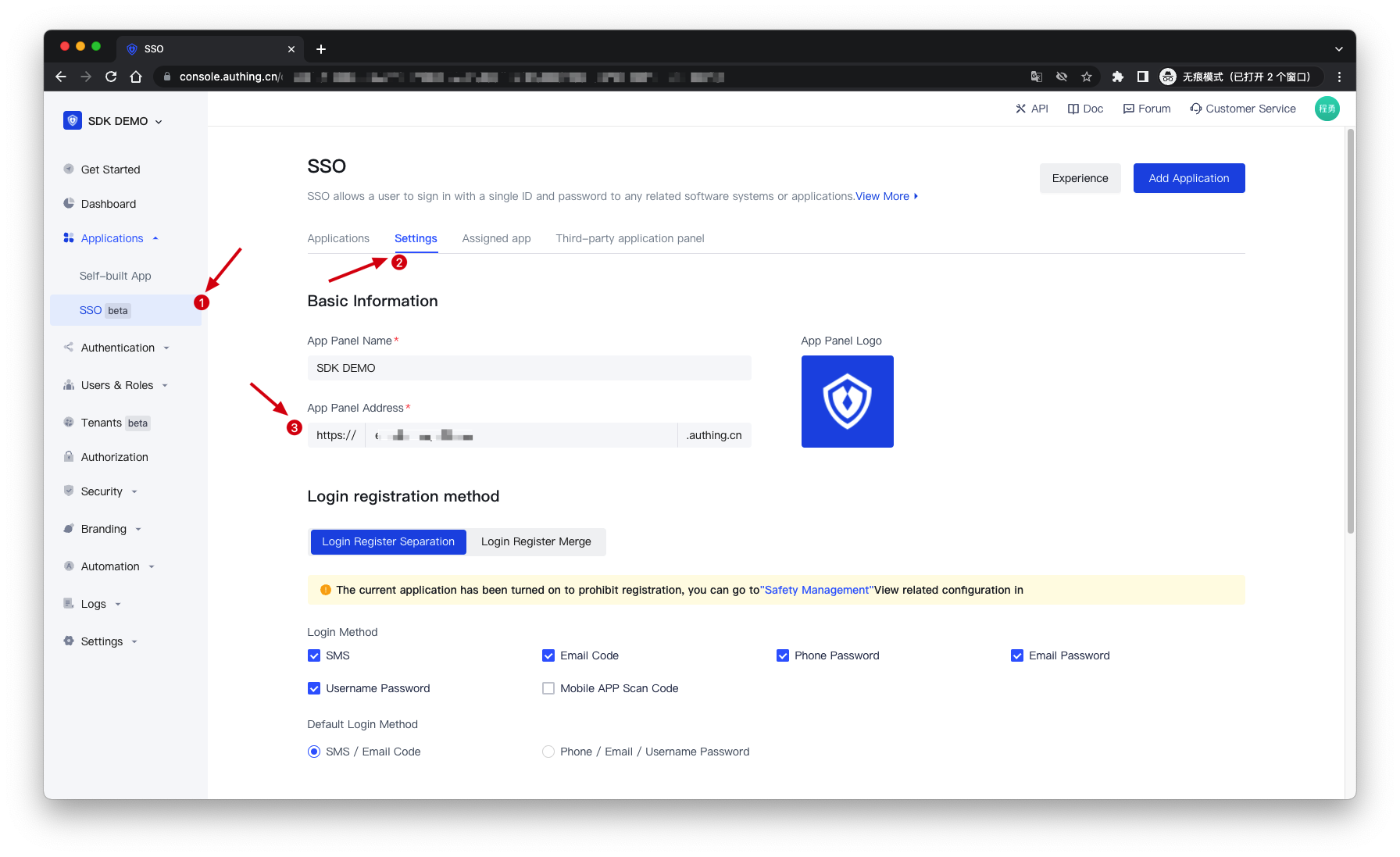1400x857 pixels.
Task: Click the bookmark star icon
Action: coord(1087,77)
